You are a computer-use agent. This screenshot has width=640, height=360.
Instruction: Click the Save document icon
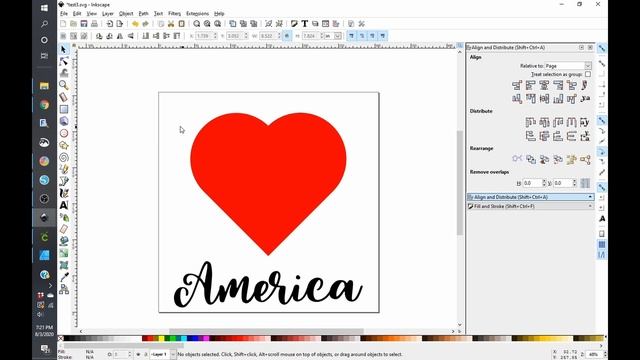[x=84, y=24]
